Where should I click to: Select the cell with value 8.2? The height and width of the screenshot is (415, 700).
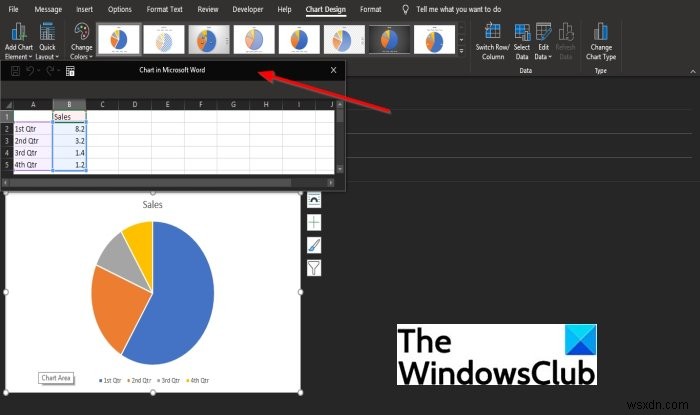click(x=69, y=129)
